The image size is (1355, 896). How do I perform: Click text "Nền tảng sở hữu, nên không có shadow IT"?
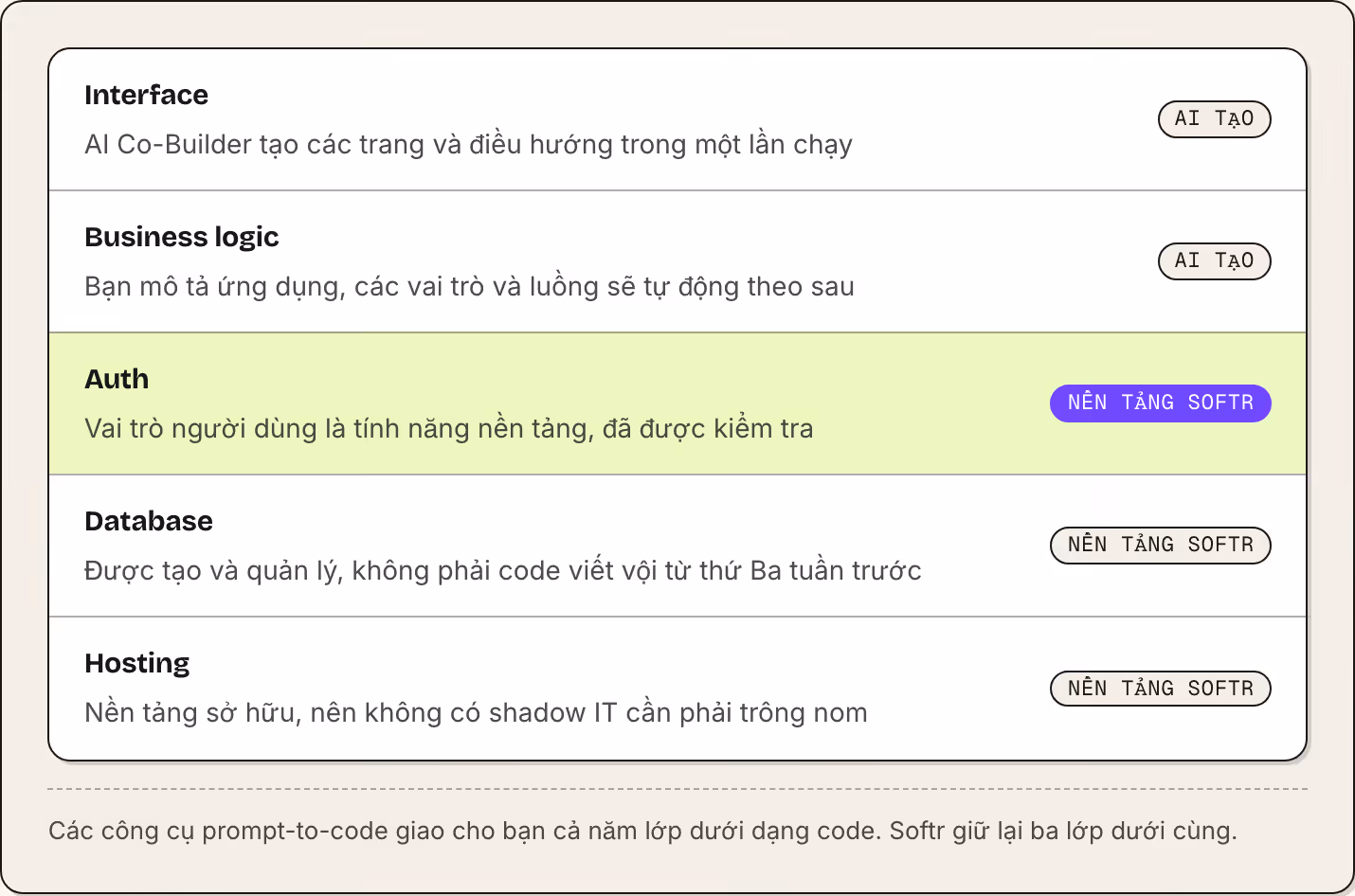[x=351, y=713]
